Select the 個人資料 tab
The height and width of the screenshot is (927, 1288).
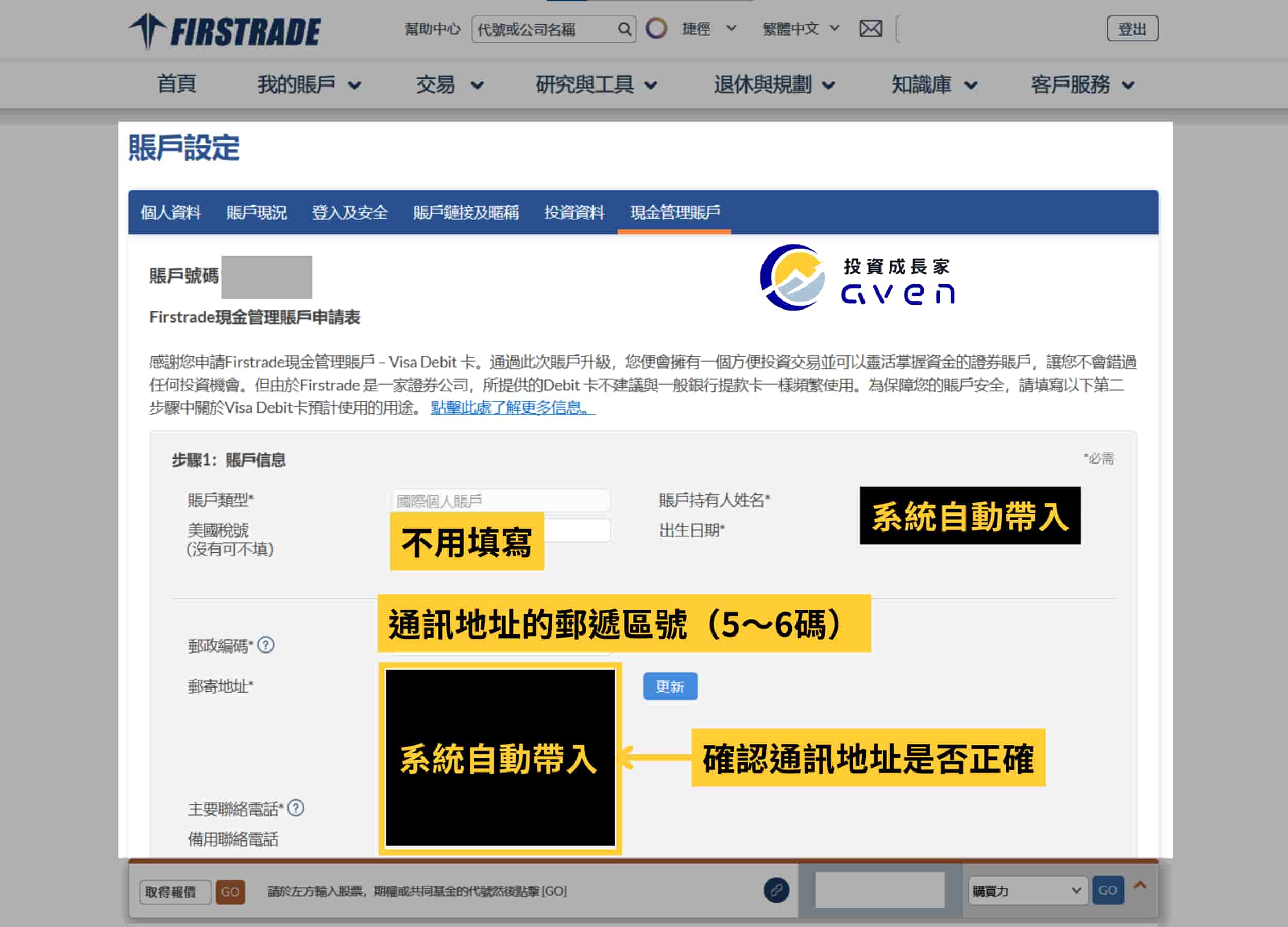tap(171, 212)
